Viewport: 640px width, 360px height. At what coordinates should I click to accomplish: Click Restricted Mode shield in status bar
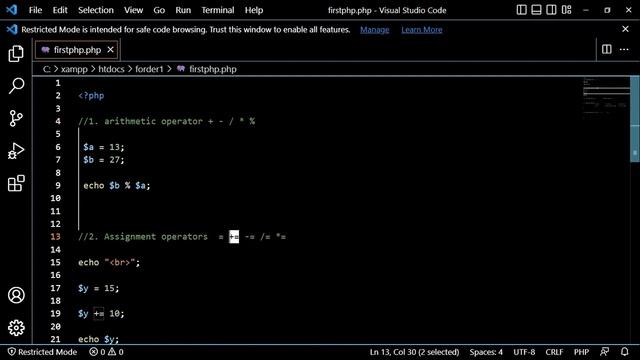coord(42,351)
